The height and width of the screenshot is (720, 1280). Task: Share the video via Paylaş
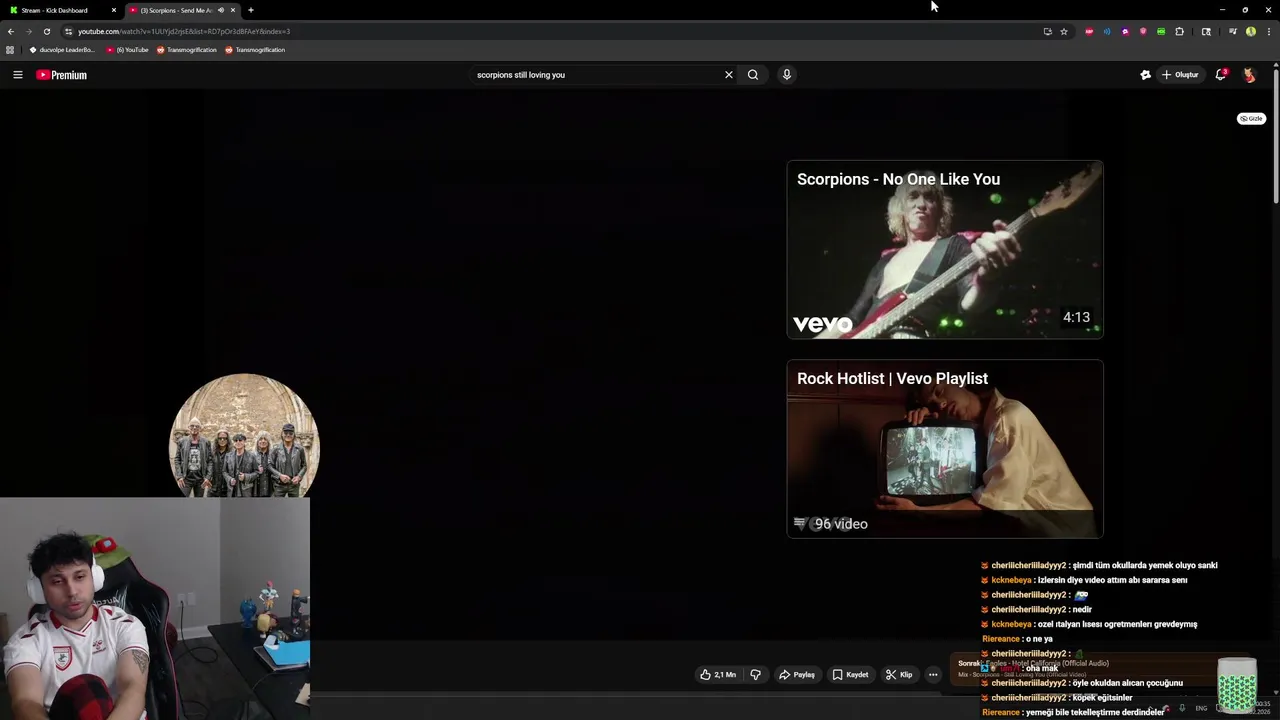[x=797, y=675]
